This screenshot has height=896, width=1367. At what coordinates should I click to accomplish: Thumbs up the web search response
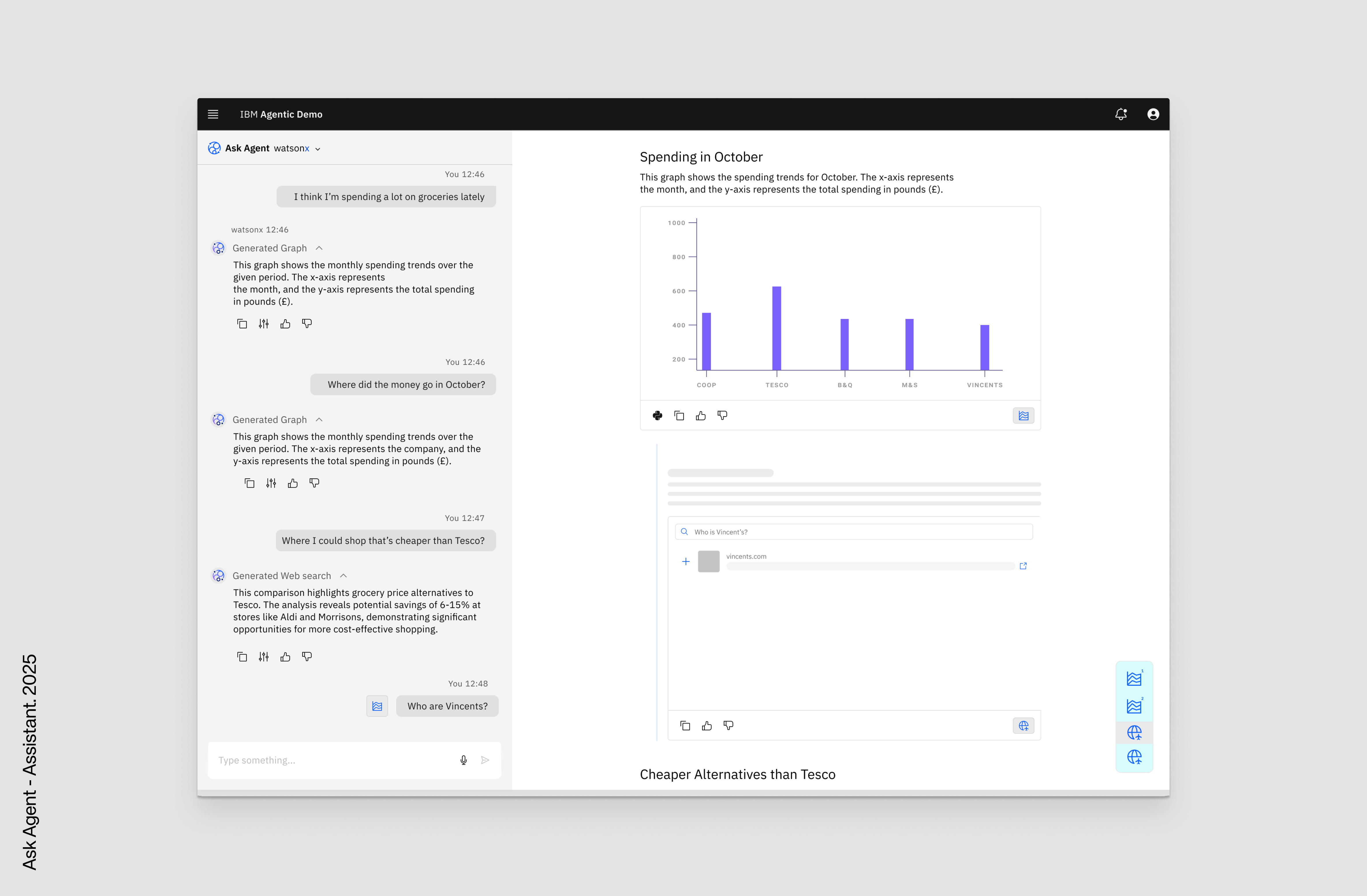pyautogui.click(x=285, y=656)
